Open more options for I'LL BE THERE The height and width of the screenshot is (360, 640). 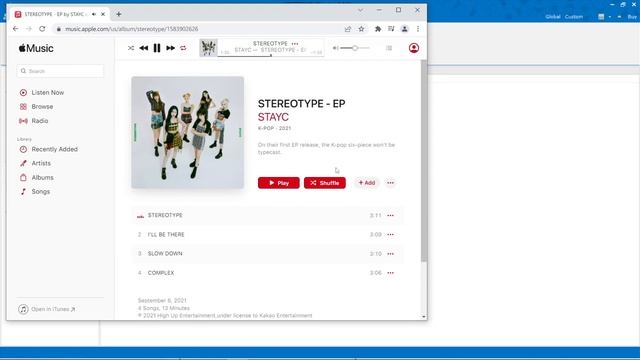[x=391, y=235]
